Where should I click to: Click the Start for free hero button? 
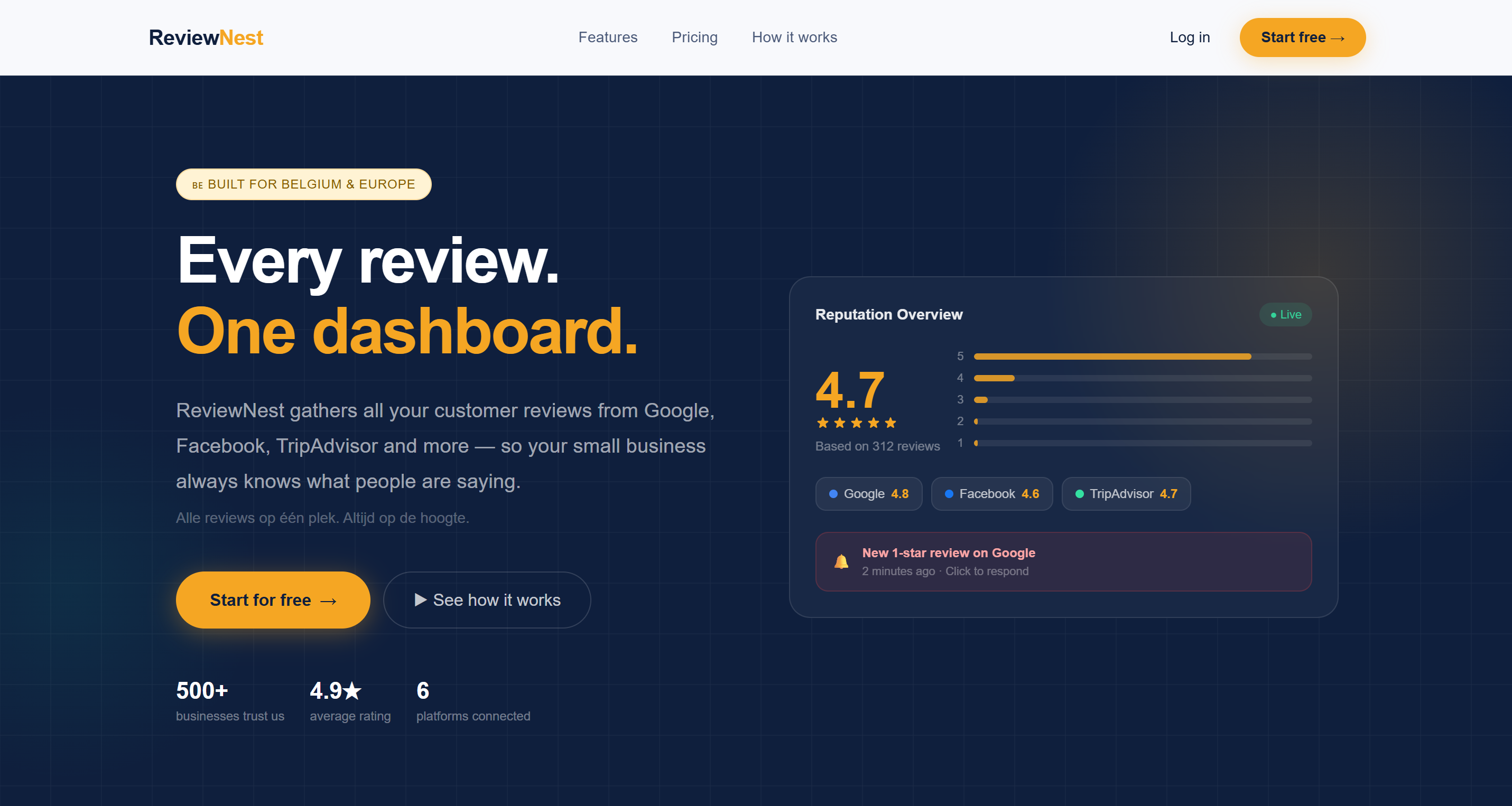[x=273, y=600]
